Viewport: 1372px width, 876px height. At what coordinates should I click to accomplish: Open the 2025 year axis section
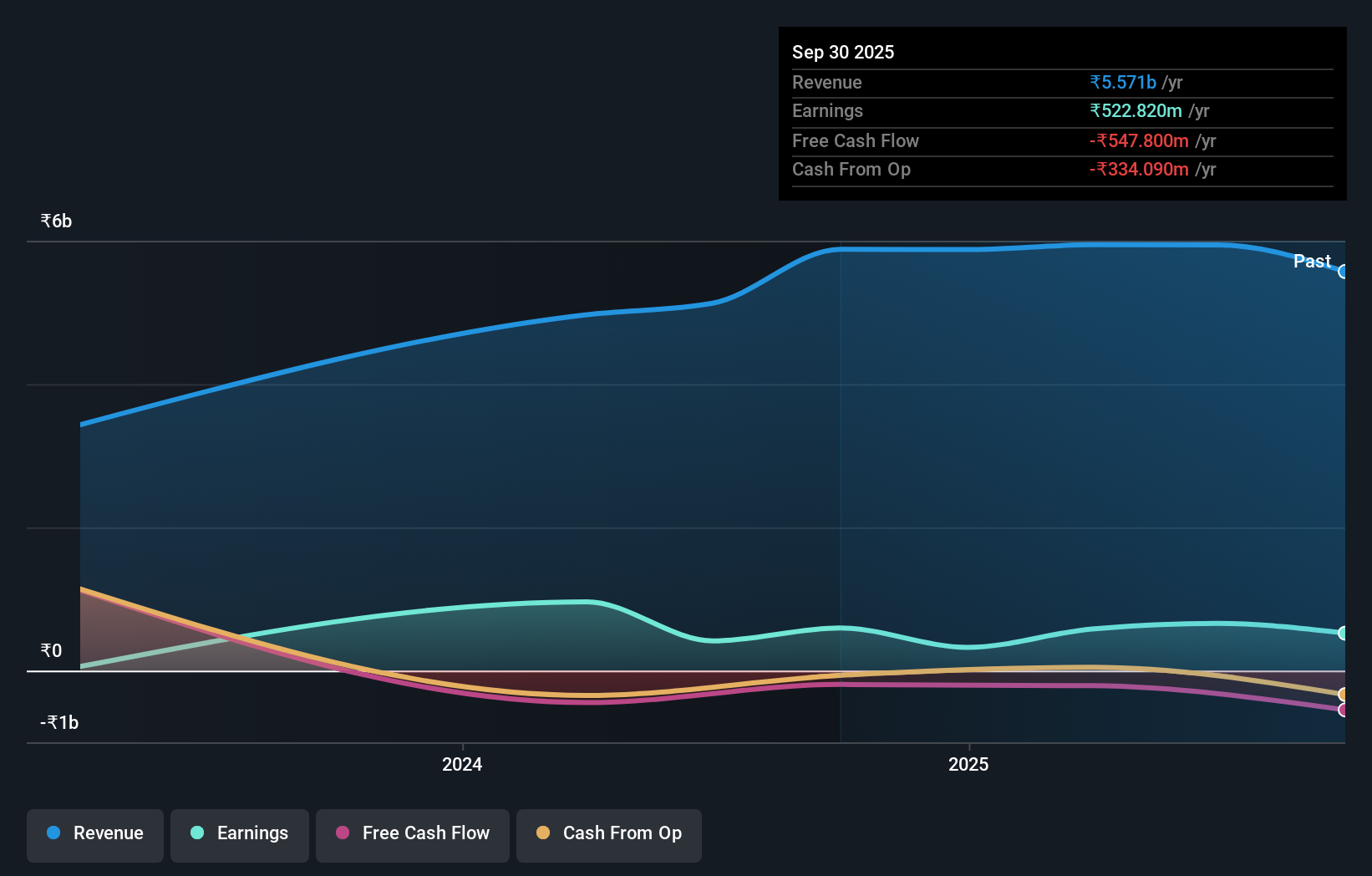968,763
